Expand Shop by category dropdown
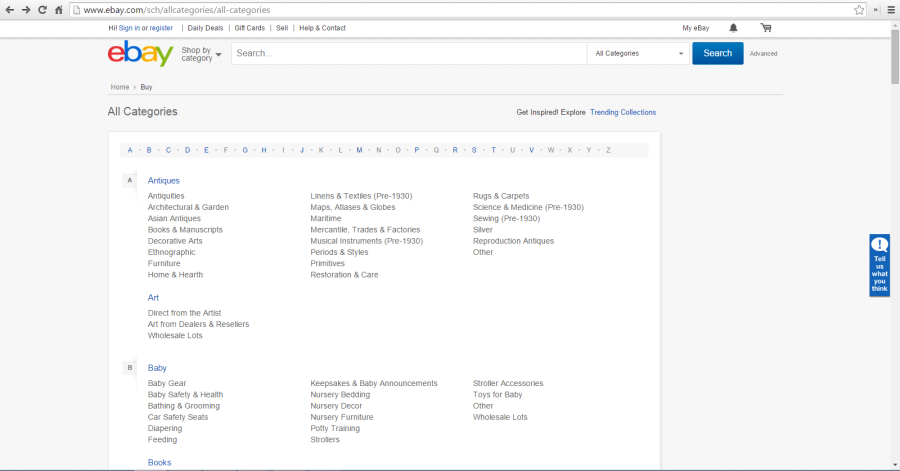 (201, 54)
